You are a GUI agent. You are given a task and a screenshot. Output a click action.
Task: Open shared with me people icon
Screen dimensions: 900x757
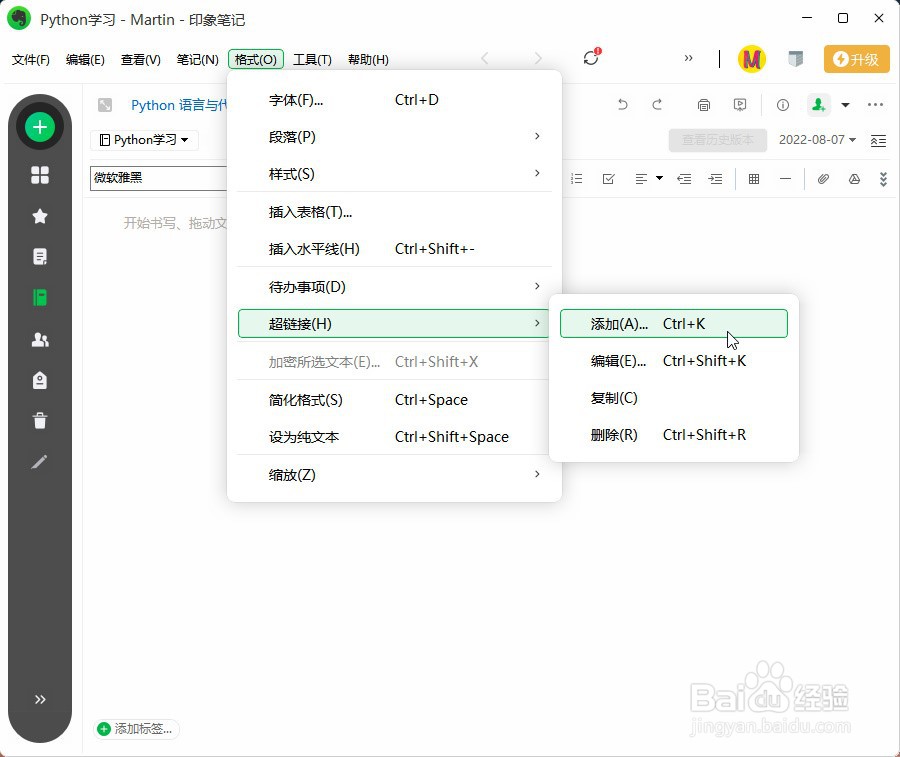40,339
